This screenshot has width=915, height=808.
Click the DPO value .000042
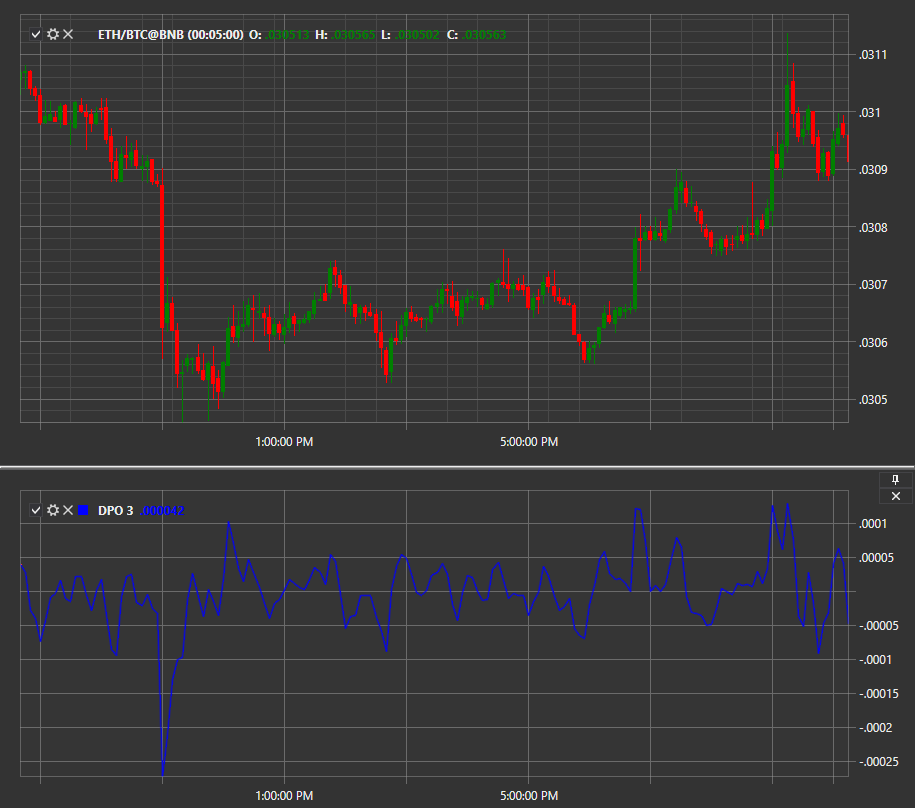[162, 510]
